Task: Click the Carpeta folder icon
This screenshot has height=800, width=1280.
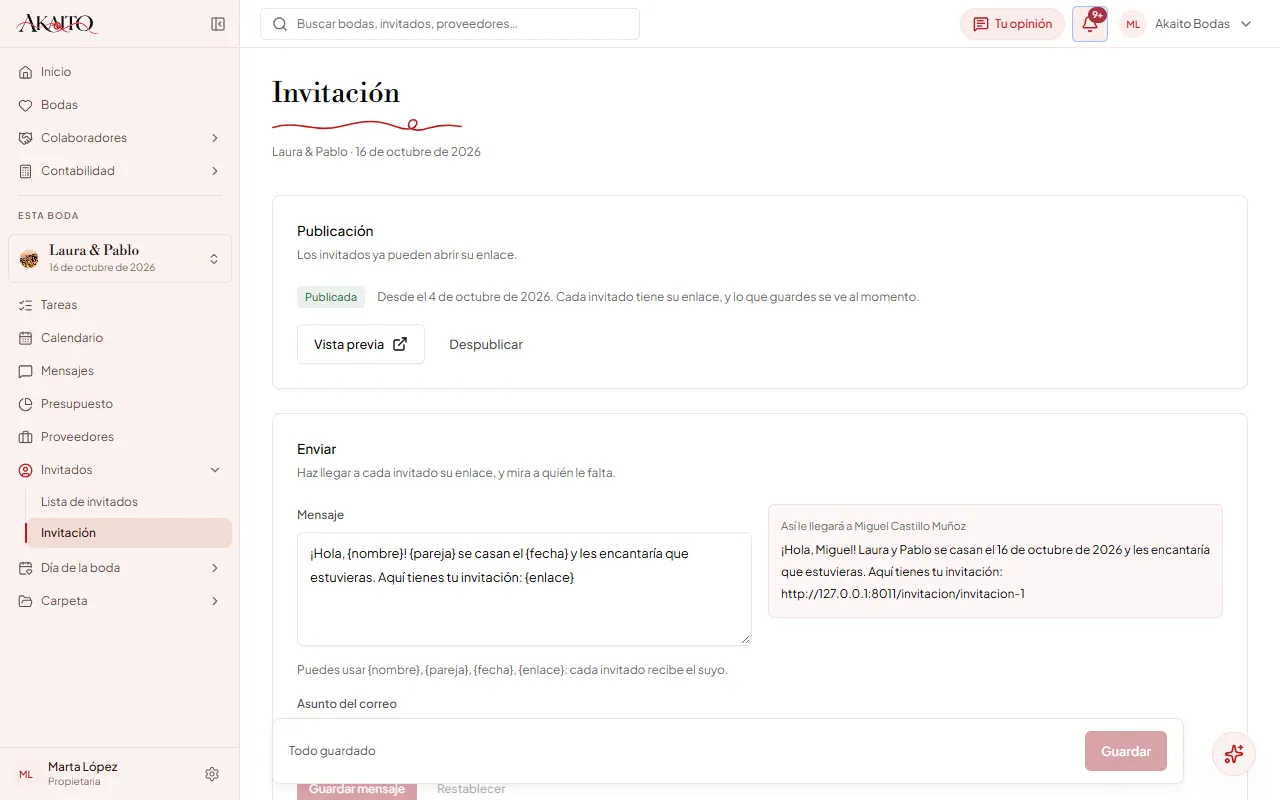Action: tap(26, 601)
